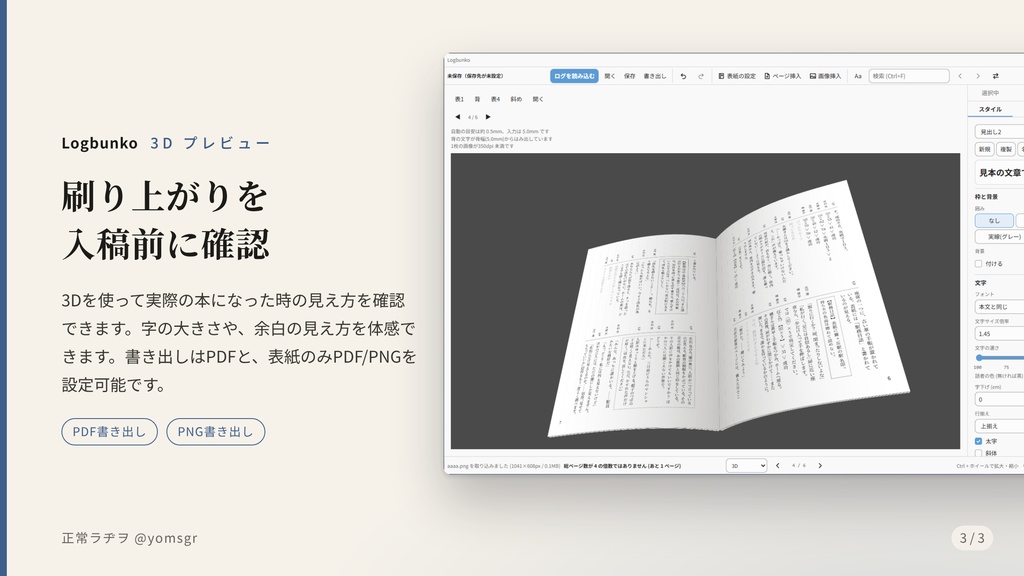Click the PDF書き出し pill on the slide
Viewport: 1024px width, 576px height.
click(x=110, y=432)
